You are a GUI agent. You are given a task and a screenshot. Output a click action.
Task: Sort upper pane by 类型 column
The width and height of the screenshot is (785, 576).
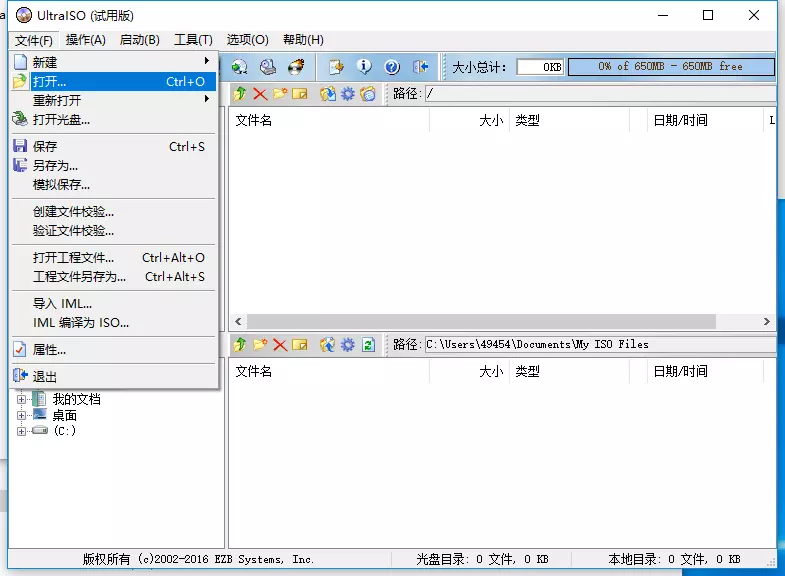(x=569, y=120)
